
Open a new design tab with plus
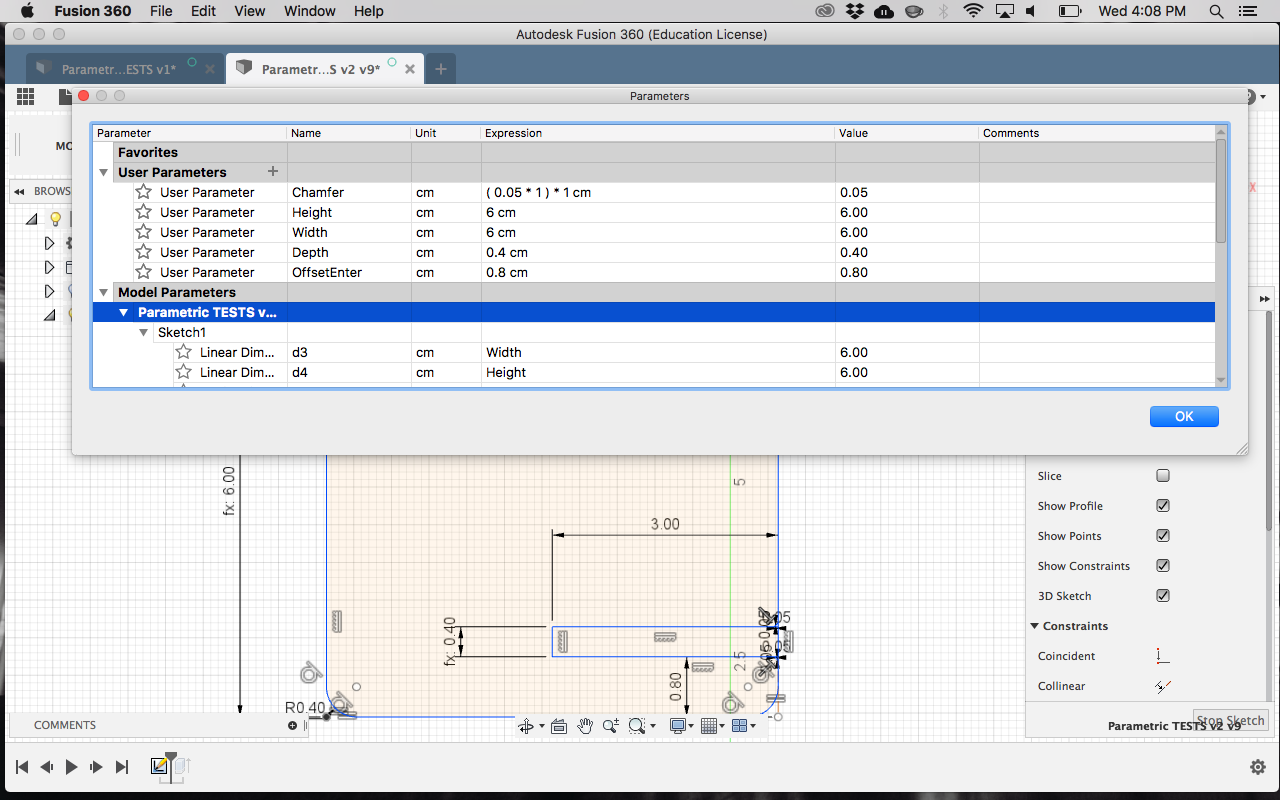click(440, 69)
